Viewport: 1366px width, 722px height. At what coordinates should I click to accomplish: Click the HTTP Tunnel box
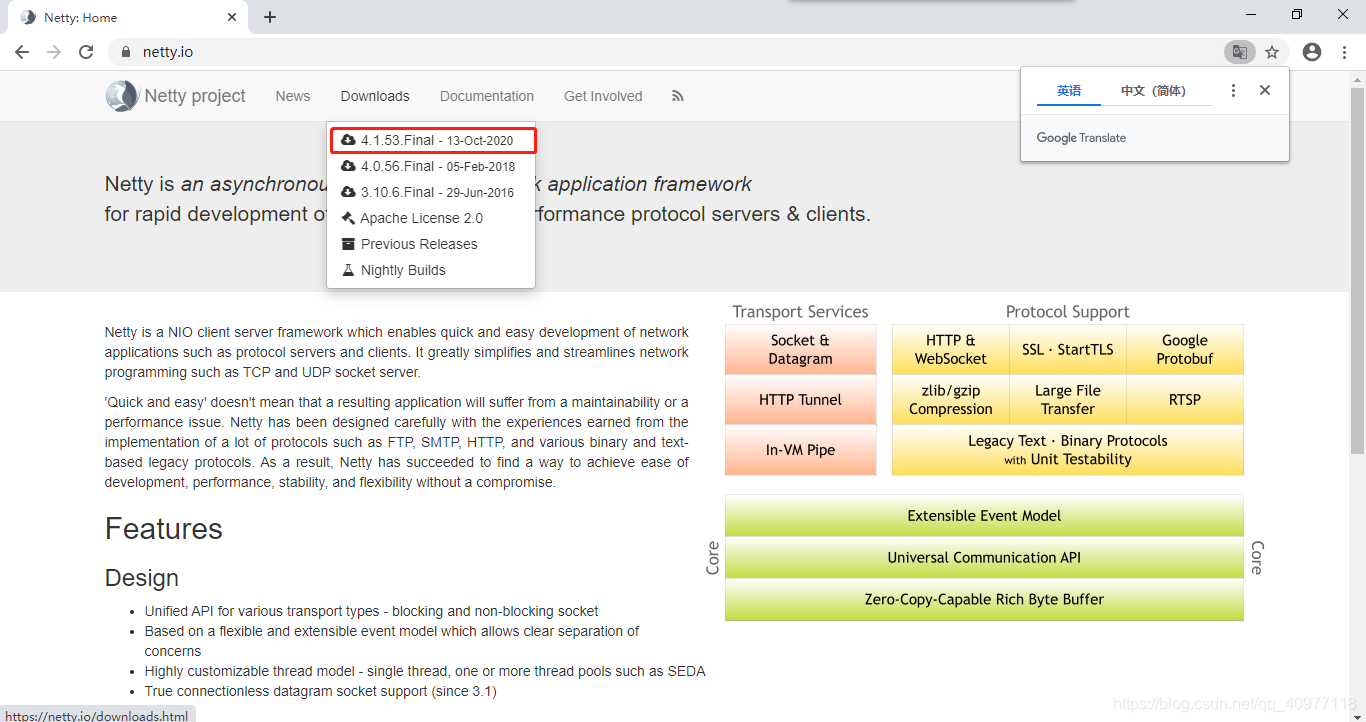800,399
